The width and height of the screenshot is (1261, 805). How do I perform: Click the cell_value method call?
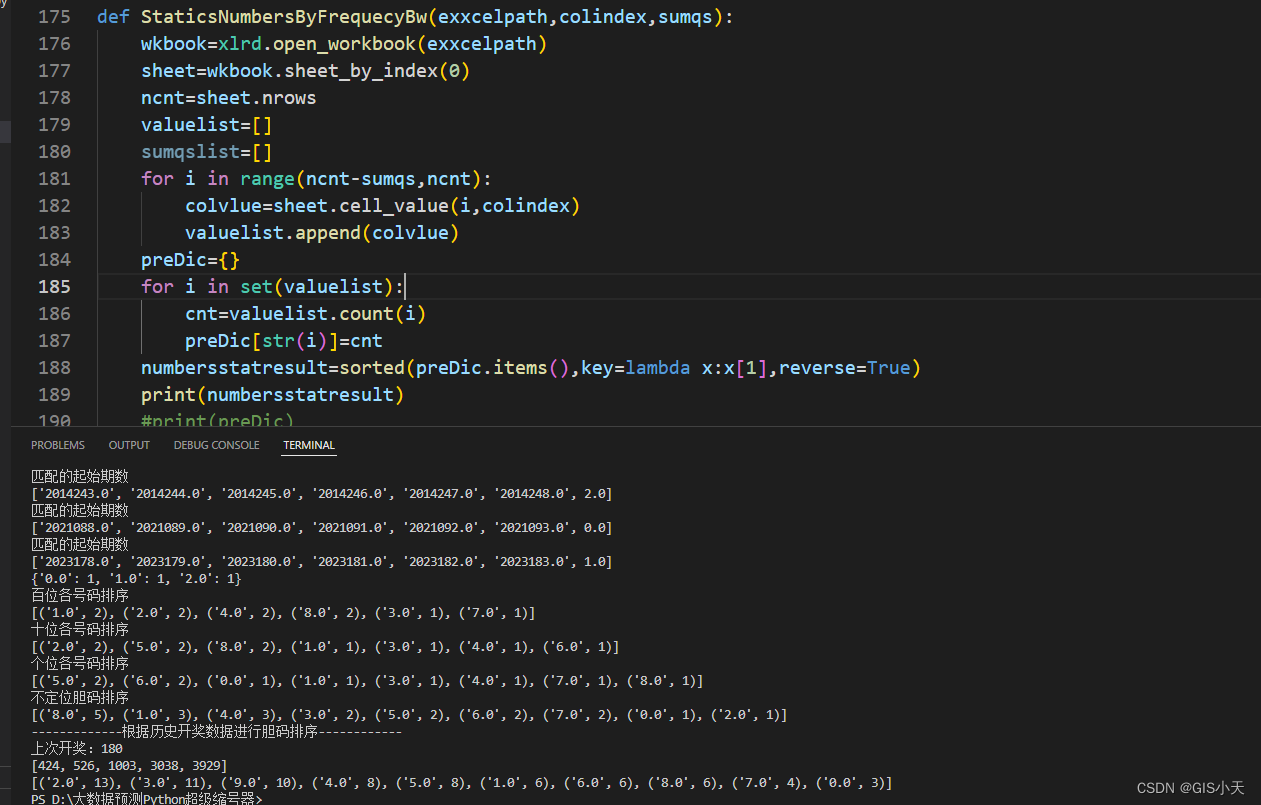[x=394, y=206]
